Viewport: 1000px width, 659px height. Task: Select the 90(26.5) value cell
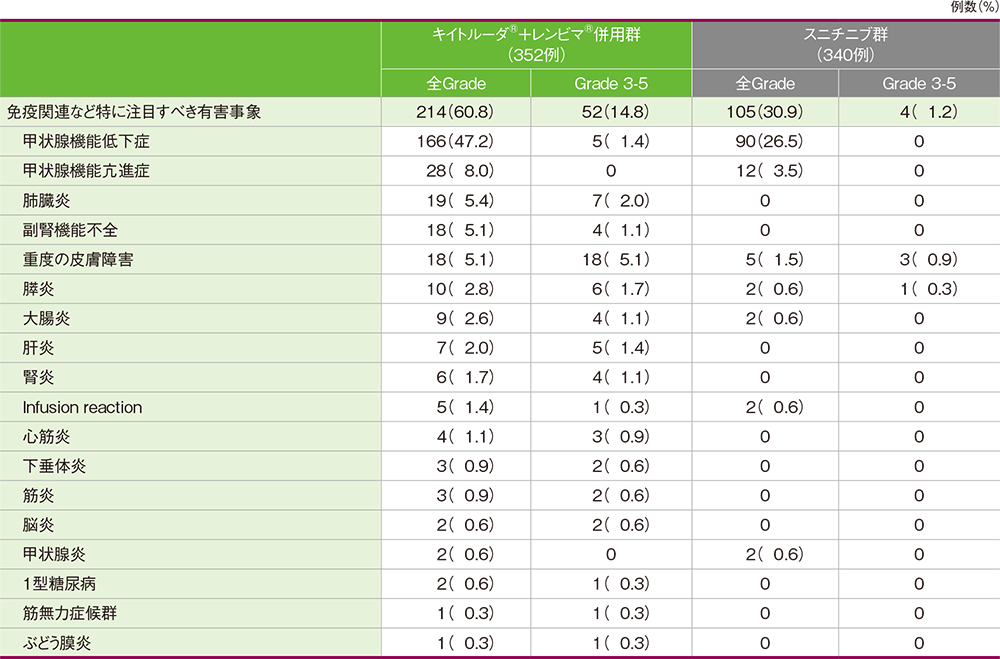tap(765, 141)
